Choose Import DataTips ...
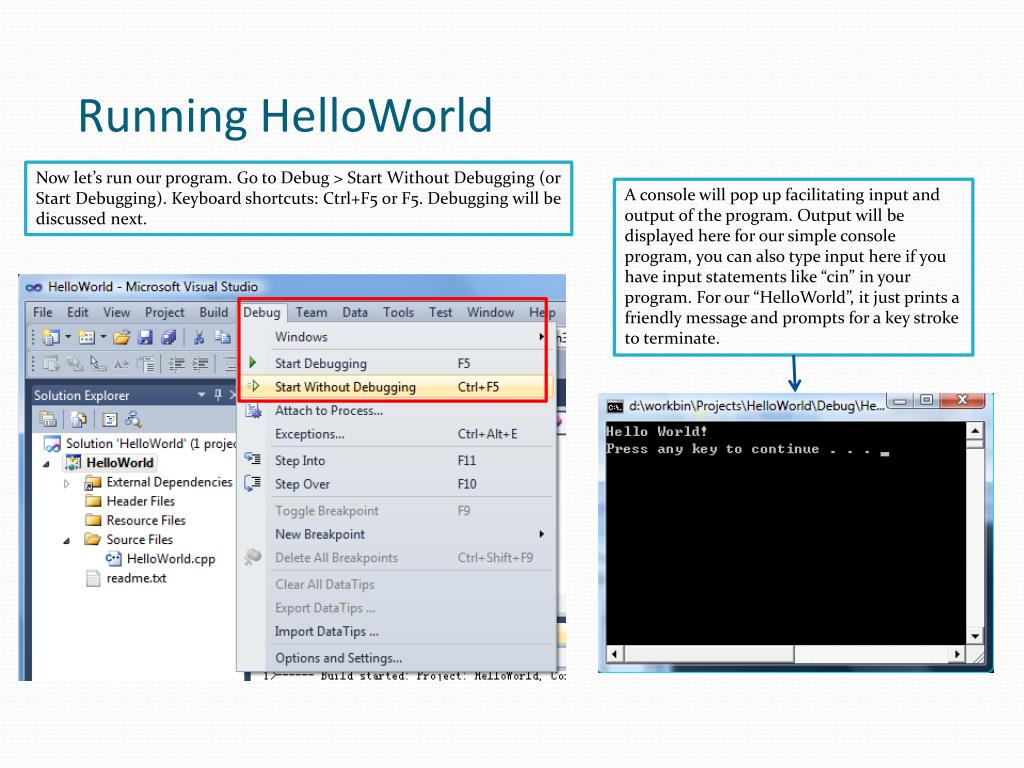The width and height of the screenshot is (1024, 768). pyautogui.click(x=395, y=632)
